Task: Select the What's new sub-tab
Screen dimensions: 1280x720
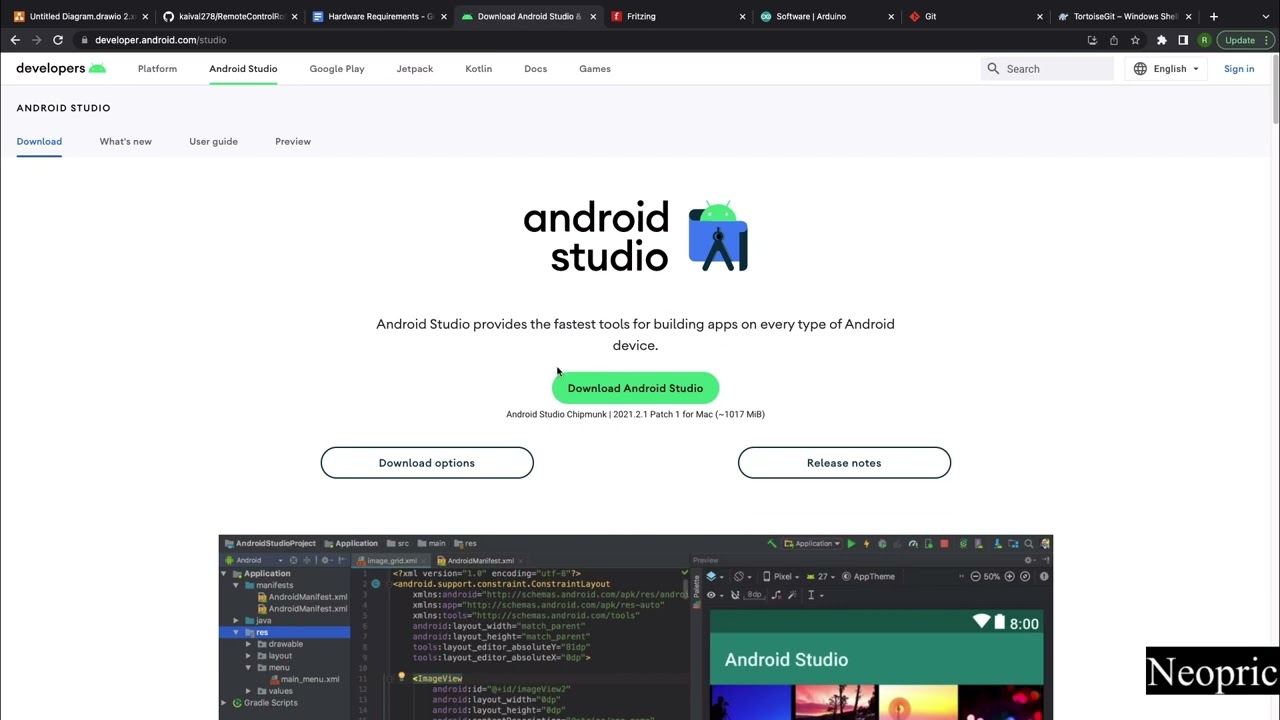Action: [125, 141]
